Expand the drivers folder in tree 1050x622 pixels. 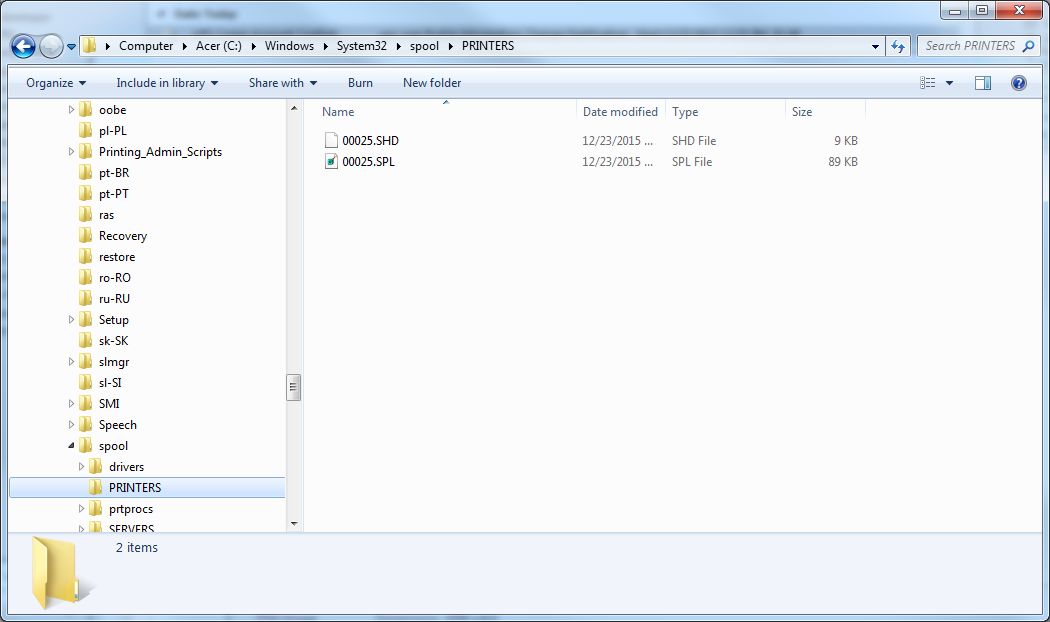coord(82,467)
